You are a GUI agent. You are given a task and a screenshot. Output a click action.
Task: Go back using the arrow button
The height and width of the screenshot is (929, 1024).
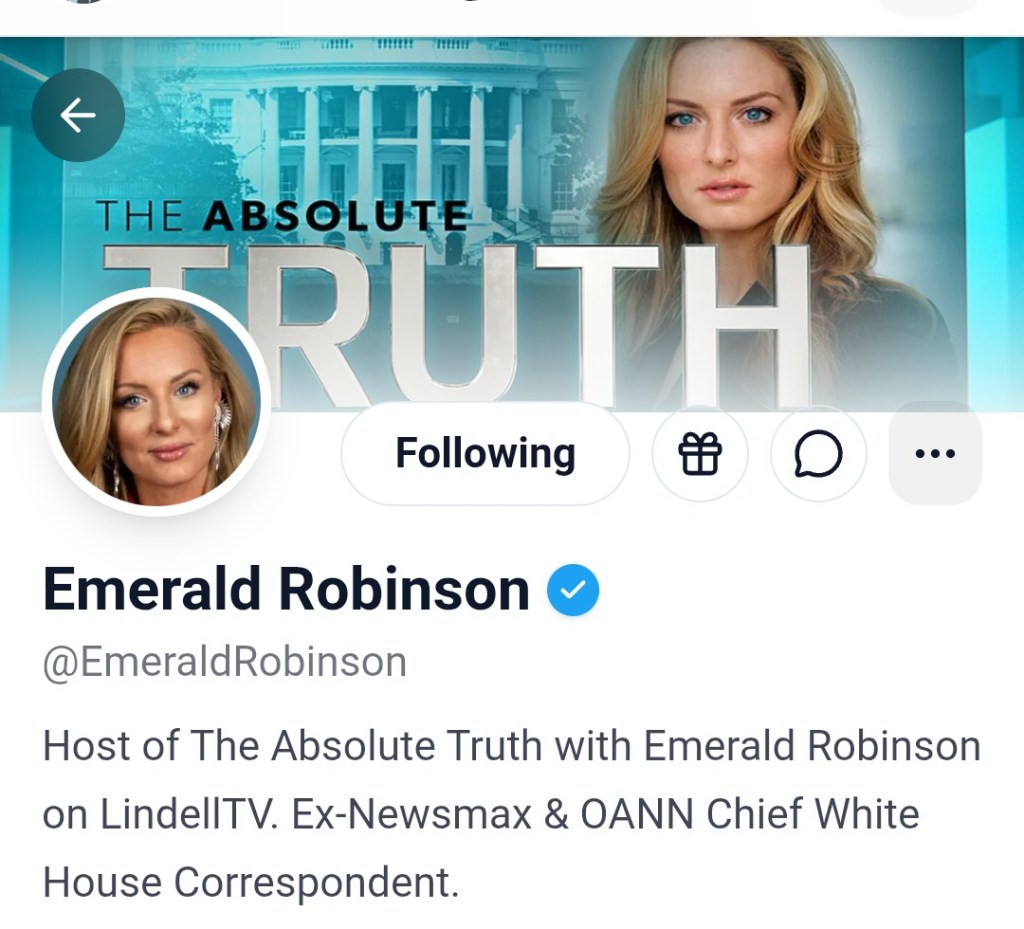click(x=78, y=115)
